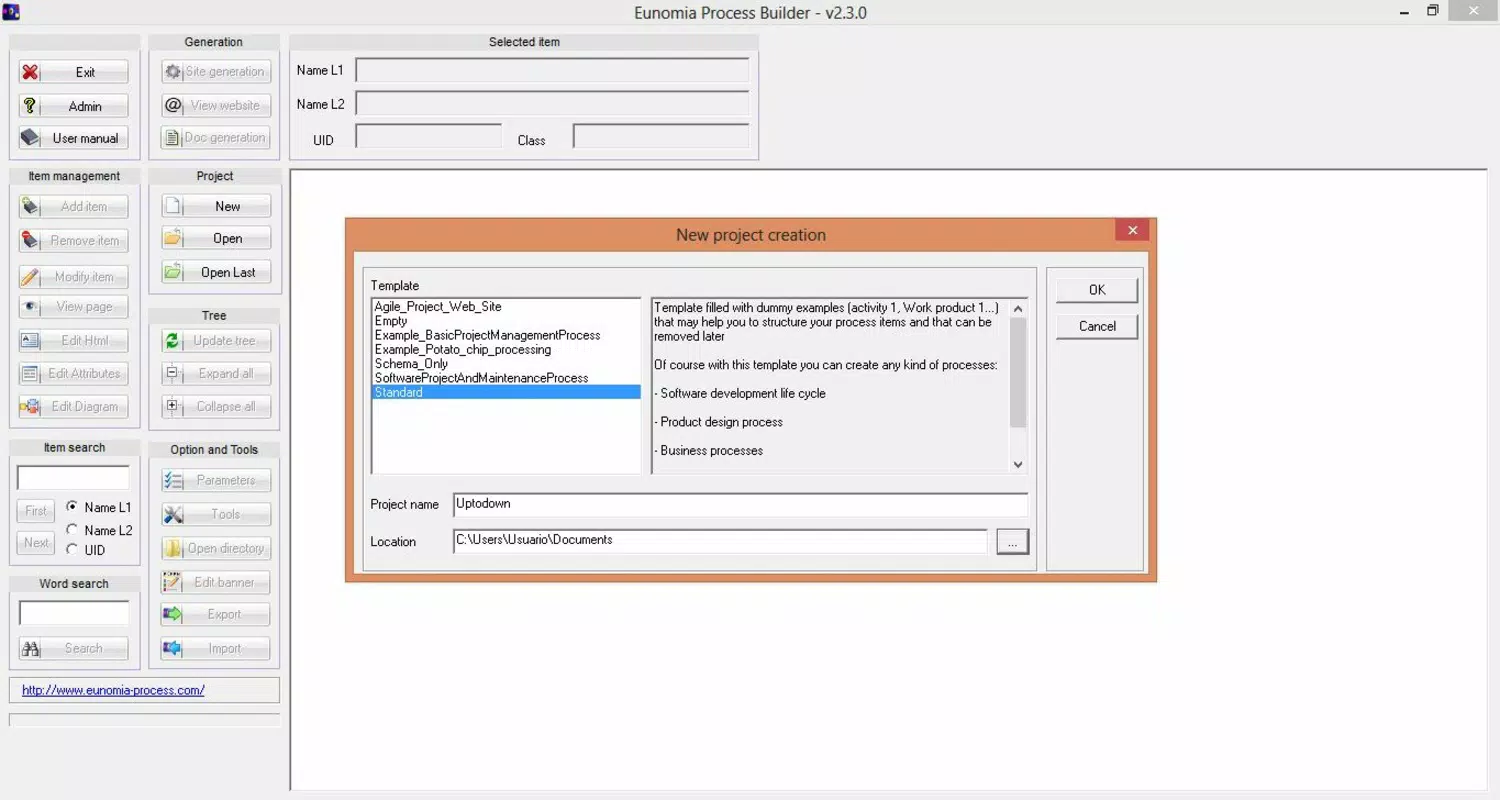The width and height of the screenshot is (1500, 800).
Task: Click Update tree refresh button
Action: click(216, 341)
